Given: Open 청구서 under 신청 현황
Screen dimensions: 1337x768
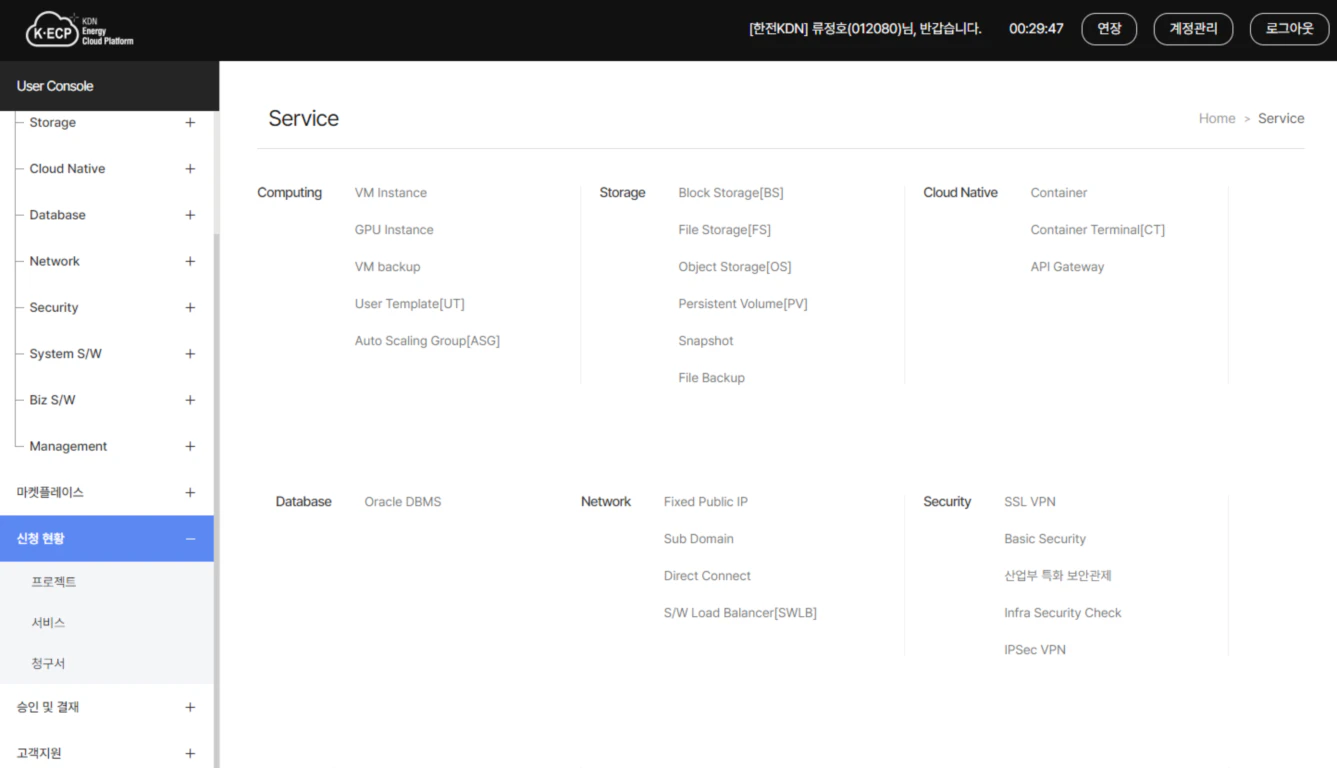Looking at the screenshot, I should pos(49,664).
